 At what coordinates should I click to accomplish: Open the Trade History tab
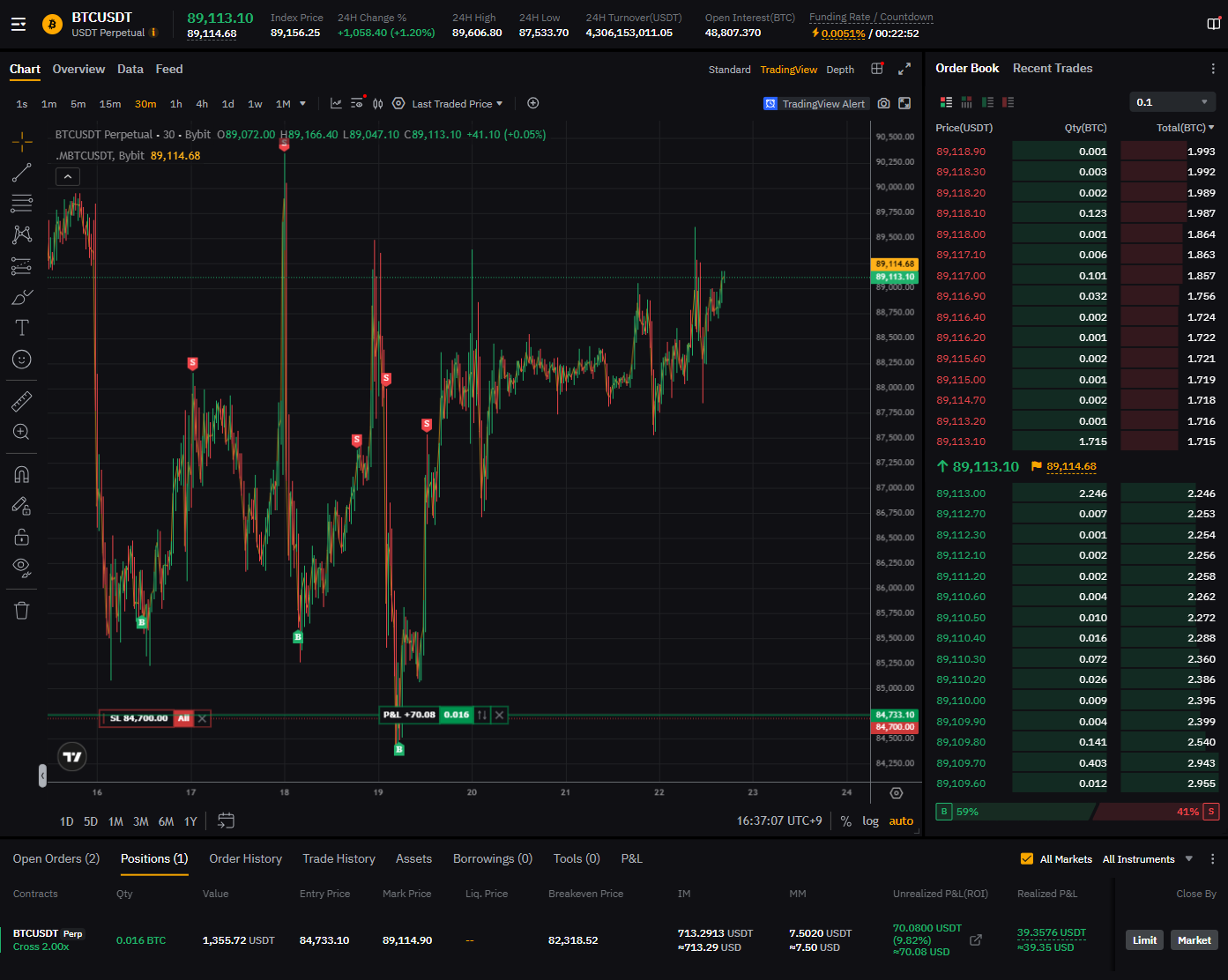point(339,858)
